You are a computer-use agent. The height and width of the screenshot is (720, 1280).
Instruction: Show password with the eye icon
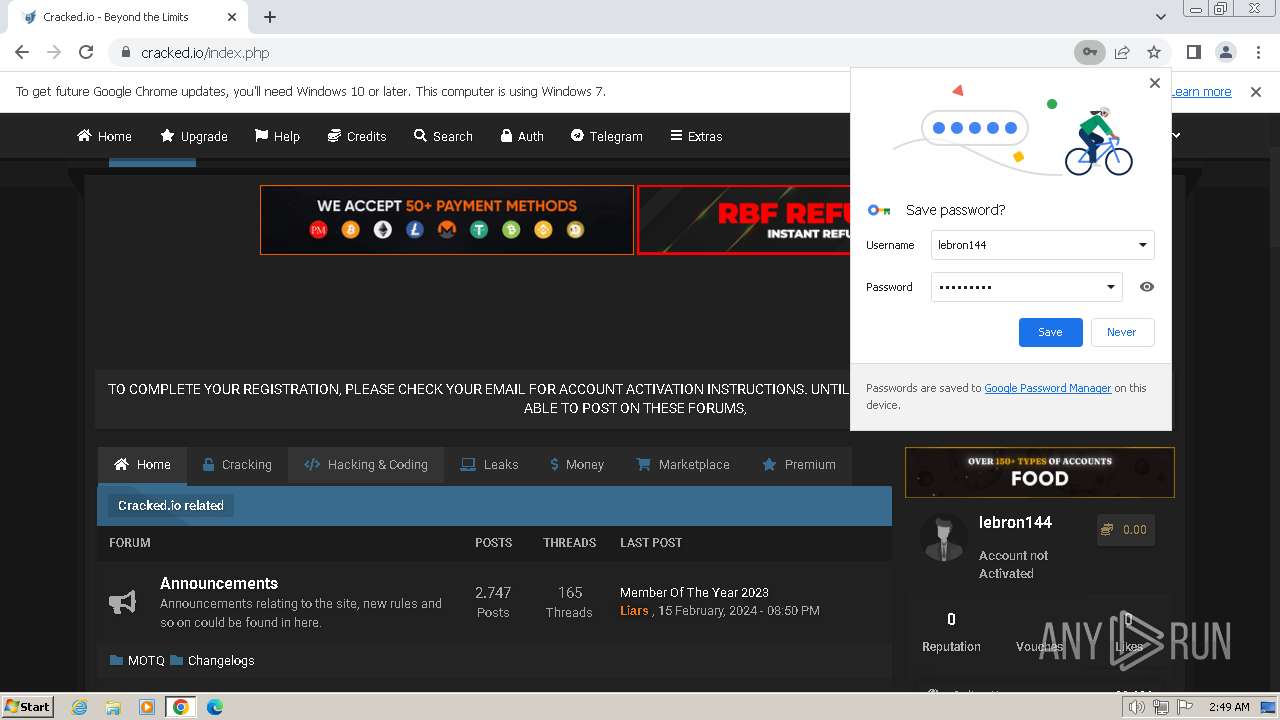coord(1147,287)
